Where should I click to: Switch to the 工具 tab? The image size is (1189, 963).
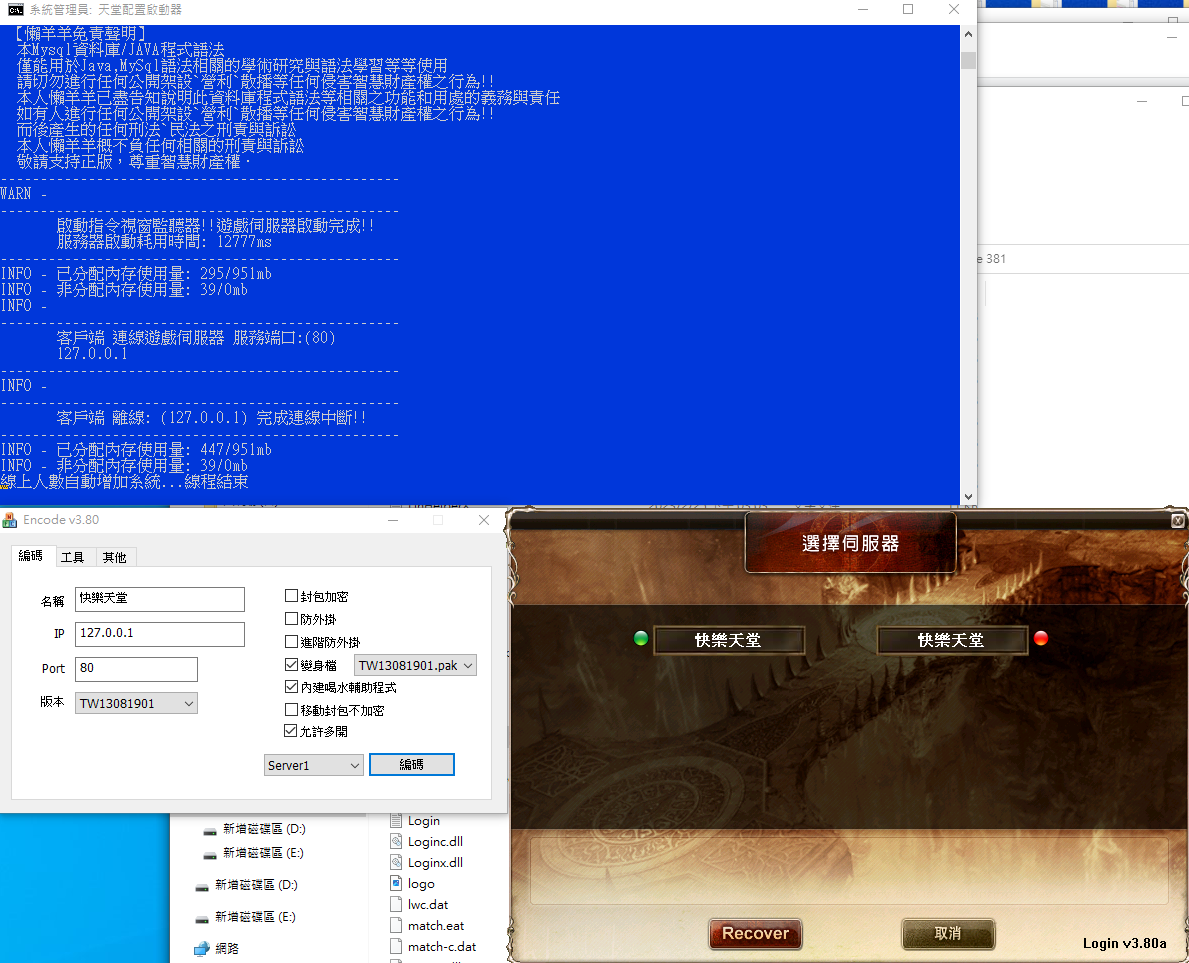73,557
